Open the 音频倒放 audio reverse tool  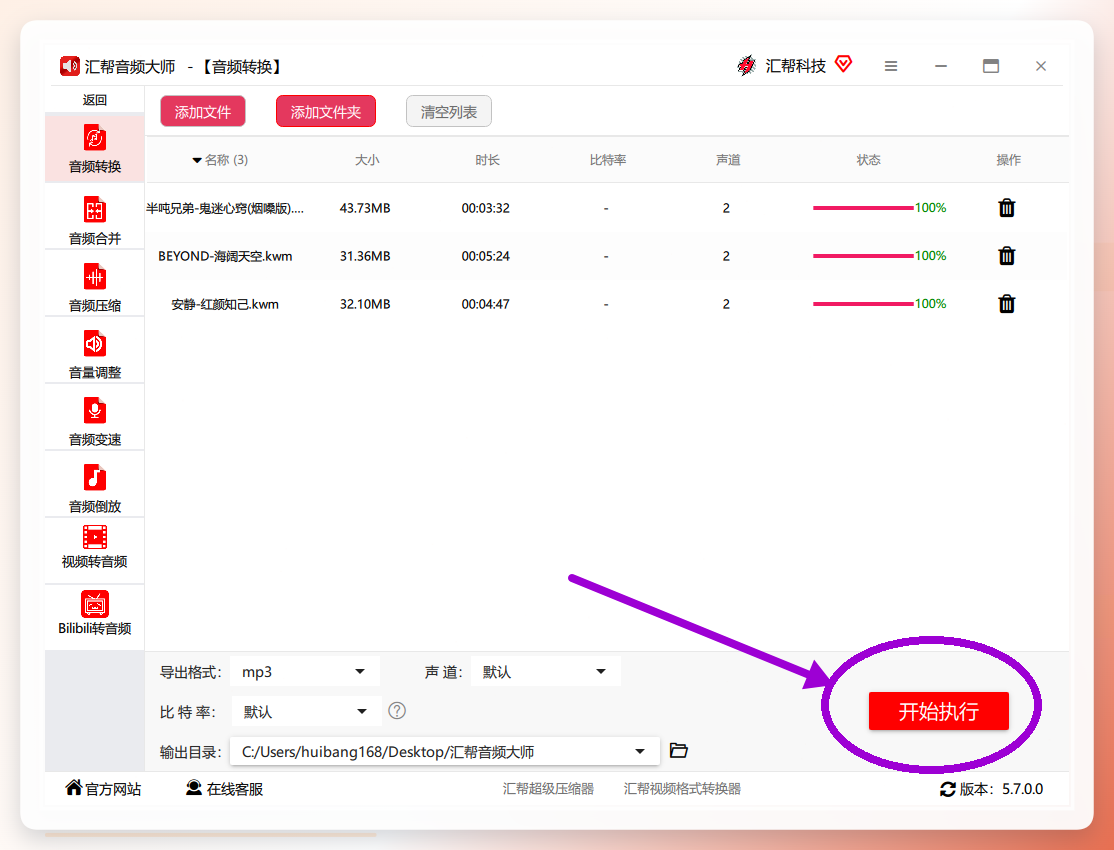click(x=94, y=487)
